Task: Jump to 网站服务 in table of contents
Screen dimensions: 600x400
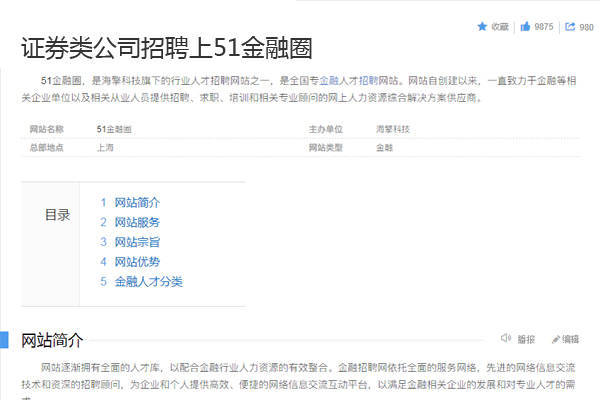Action: pyautogui.click(x=137, y=222)
